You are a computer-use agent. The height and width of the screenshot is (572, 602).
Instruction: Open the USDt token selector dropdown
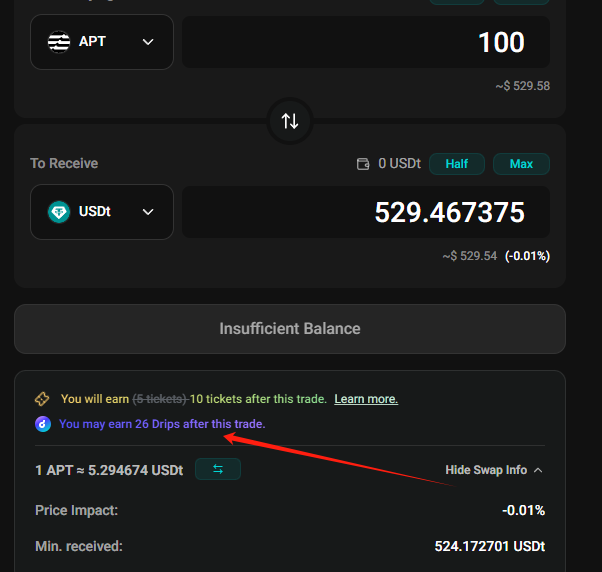pyautogui.click(x=102, y=212)
